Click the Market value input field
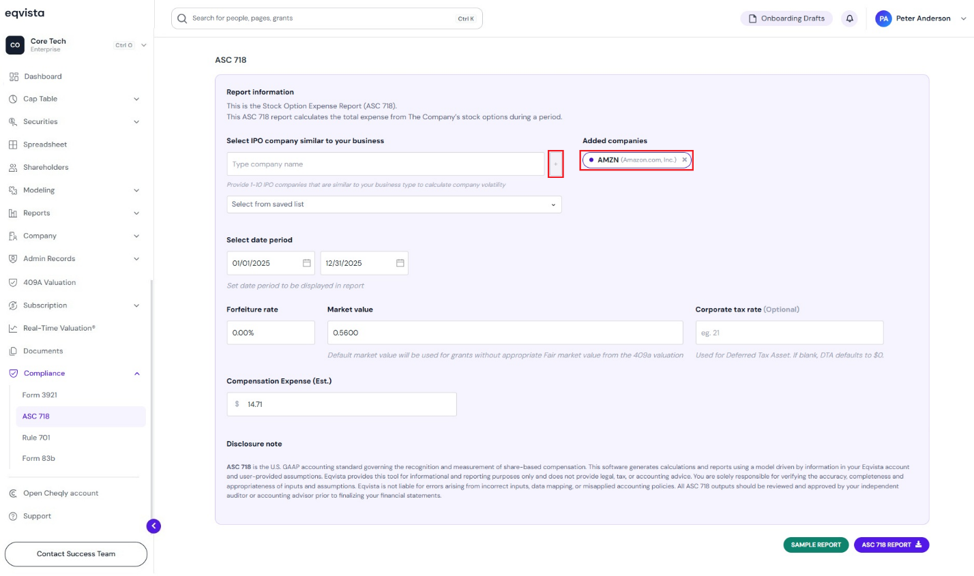Viewport: 974px width, 576px height. [x=505, y=333]
